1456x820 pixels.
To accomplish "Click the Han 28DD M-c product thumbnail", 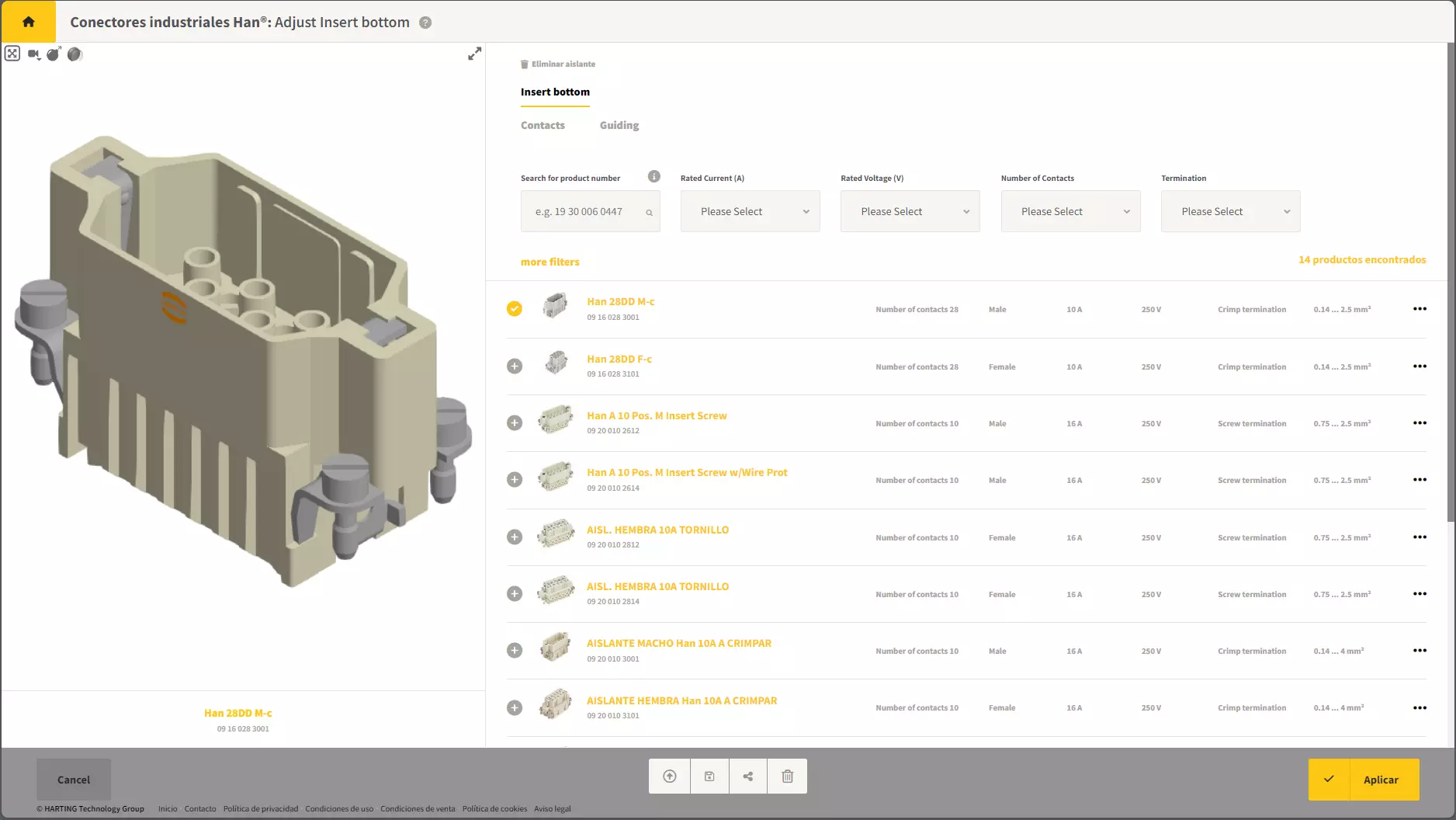I will pos(555,305).
